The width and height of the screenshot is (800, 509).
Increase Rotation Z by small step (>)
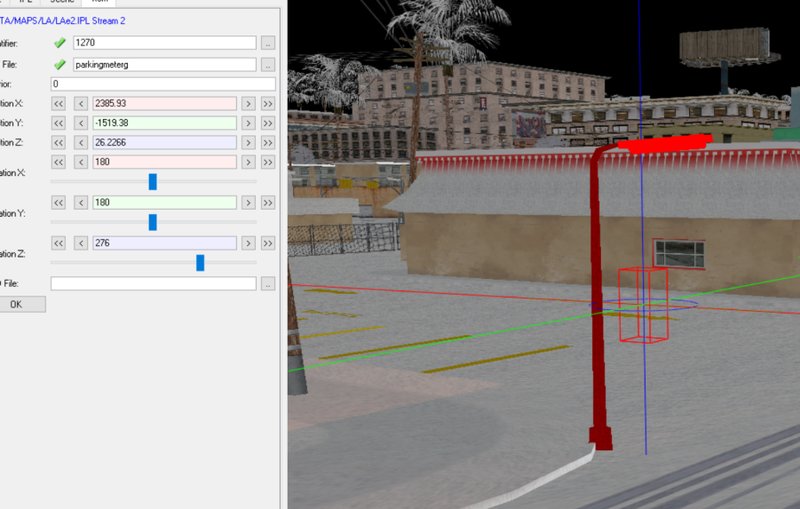point(248,243)
